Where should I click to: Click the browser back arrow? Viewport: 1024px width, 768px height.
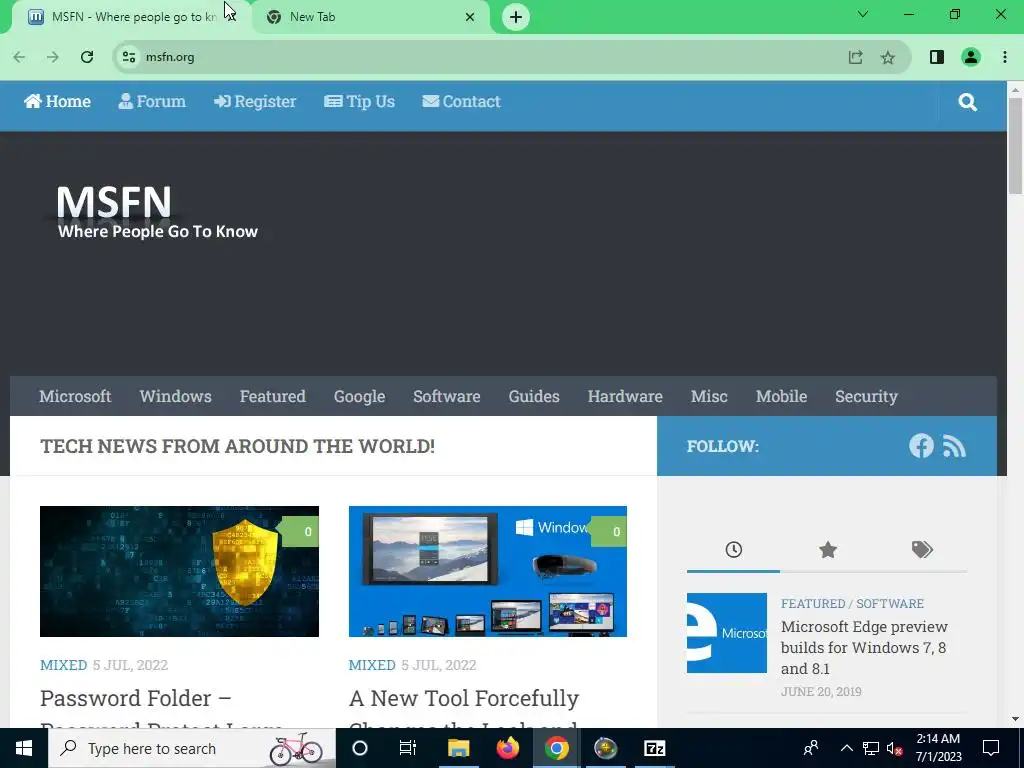coord(20,57)
